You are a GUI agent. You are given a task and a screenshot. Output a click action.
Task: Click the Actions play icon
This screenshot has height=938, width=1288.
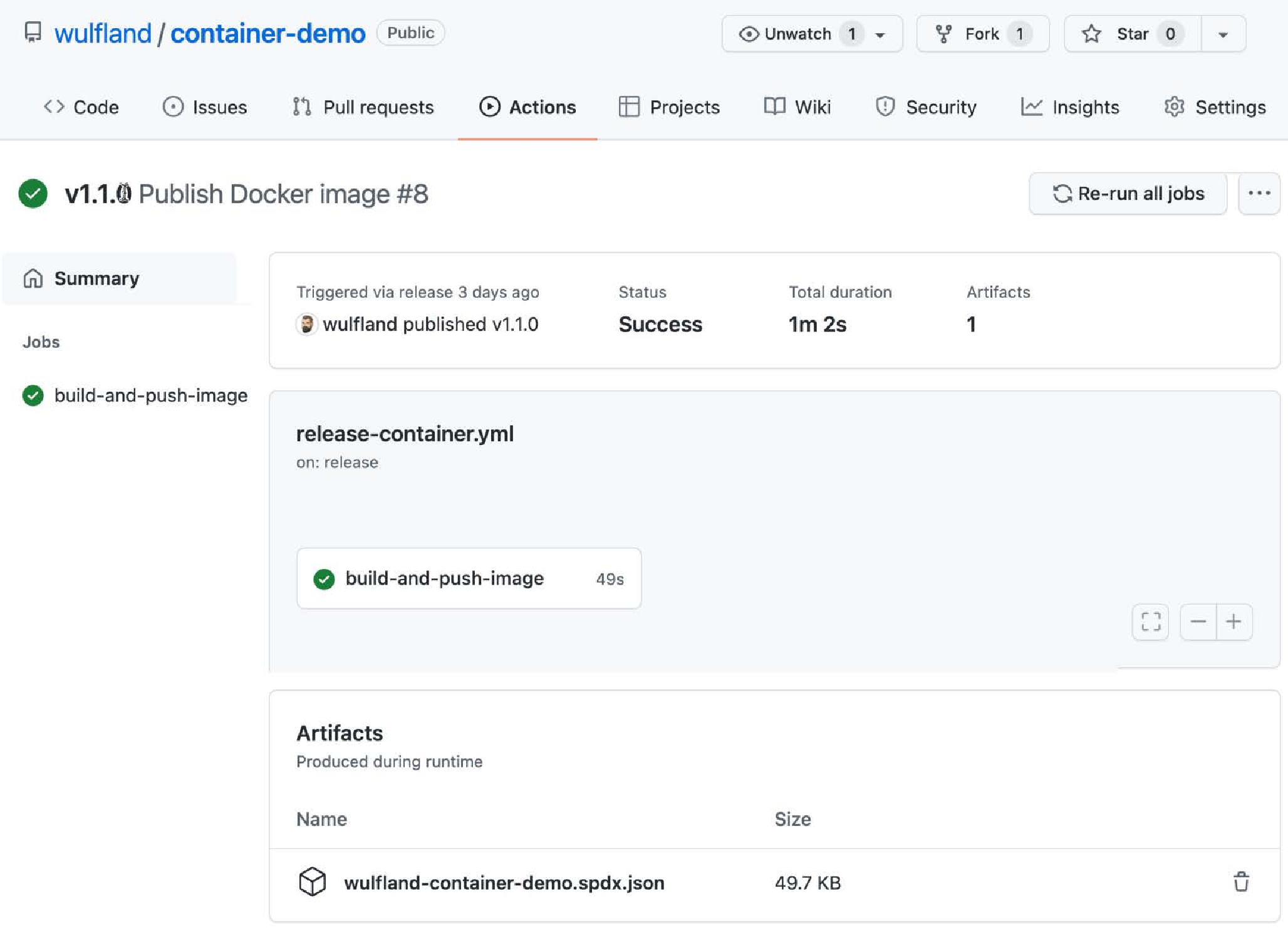pos(490,107)
